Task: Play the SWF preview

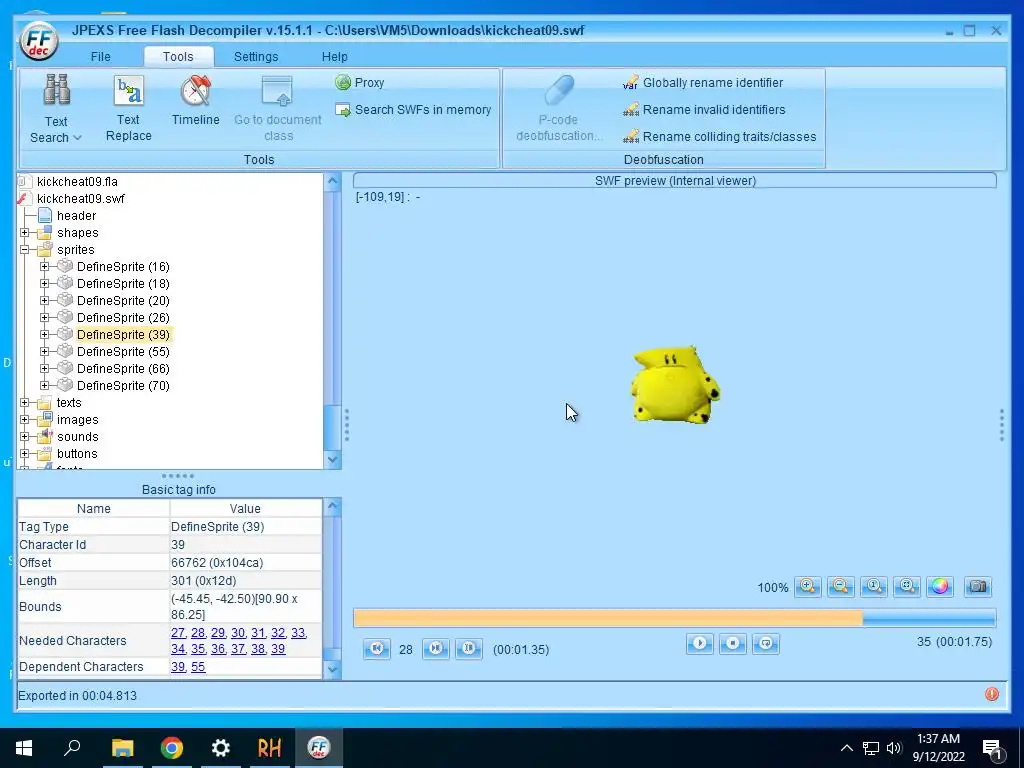Action: (x=699, y=643)
